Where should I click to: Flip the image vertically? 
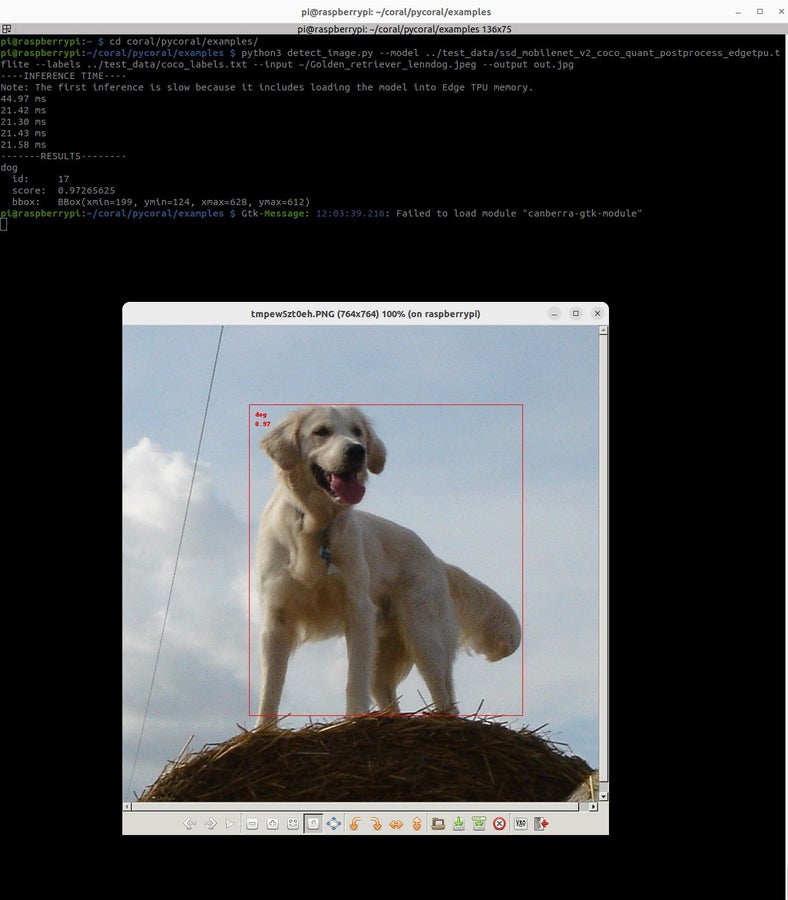417,824
